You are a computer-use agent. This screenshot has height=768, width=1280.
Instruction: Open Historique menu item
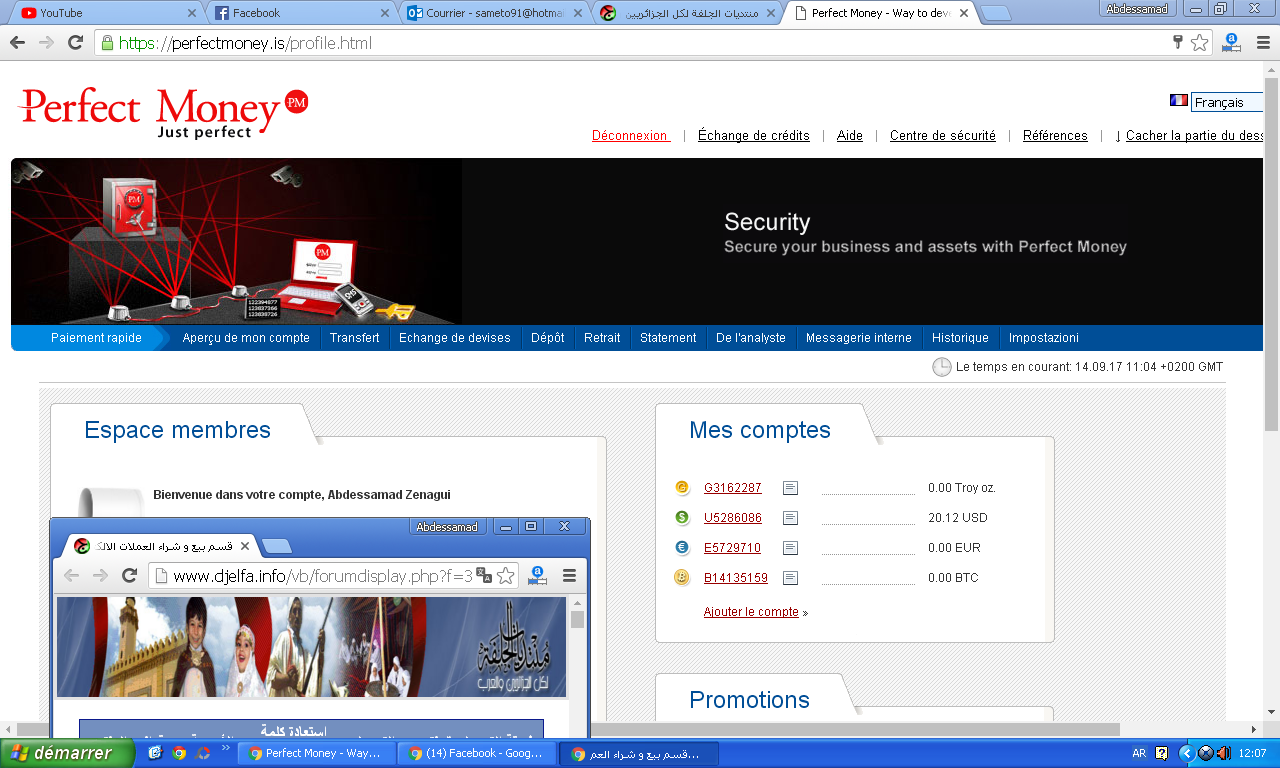tap(960, 338)
